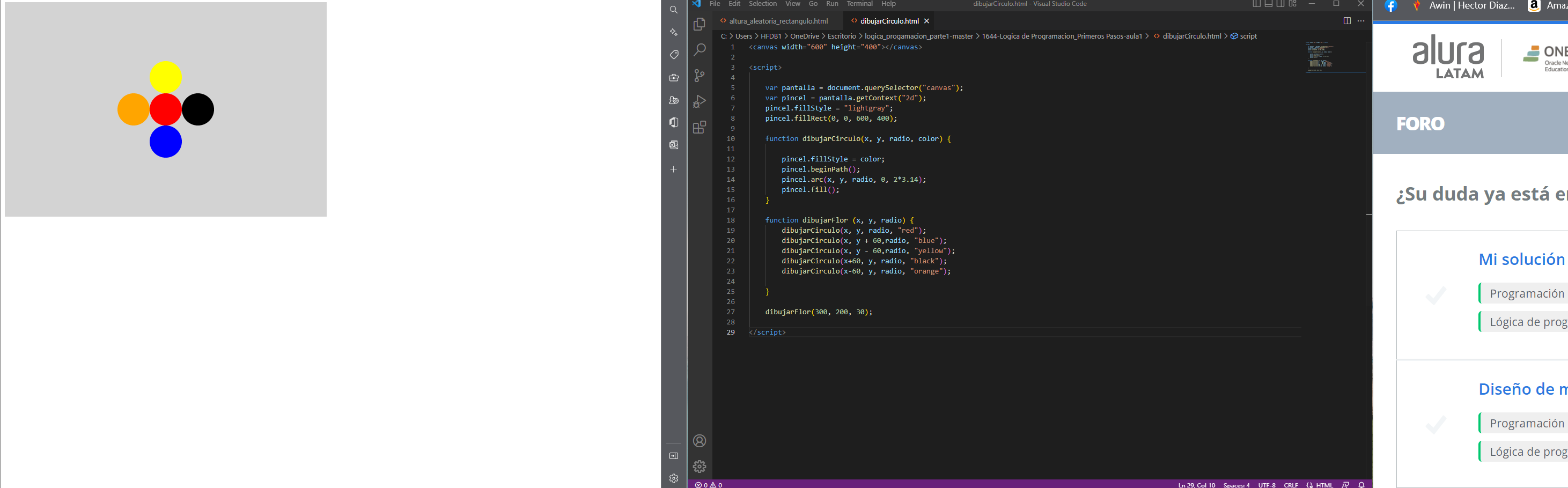Viewport: 1568px width, 488px height.
Task: Open the View menu
Action: [x=792, y=4]
